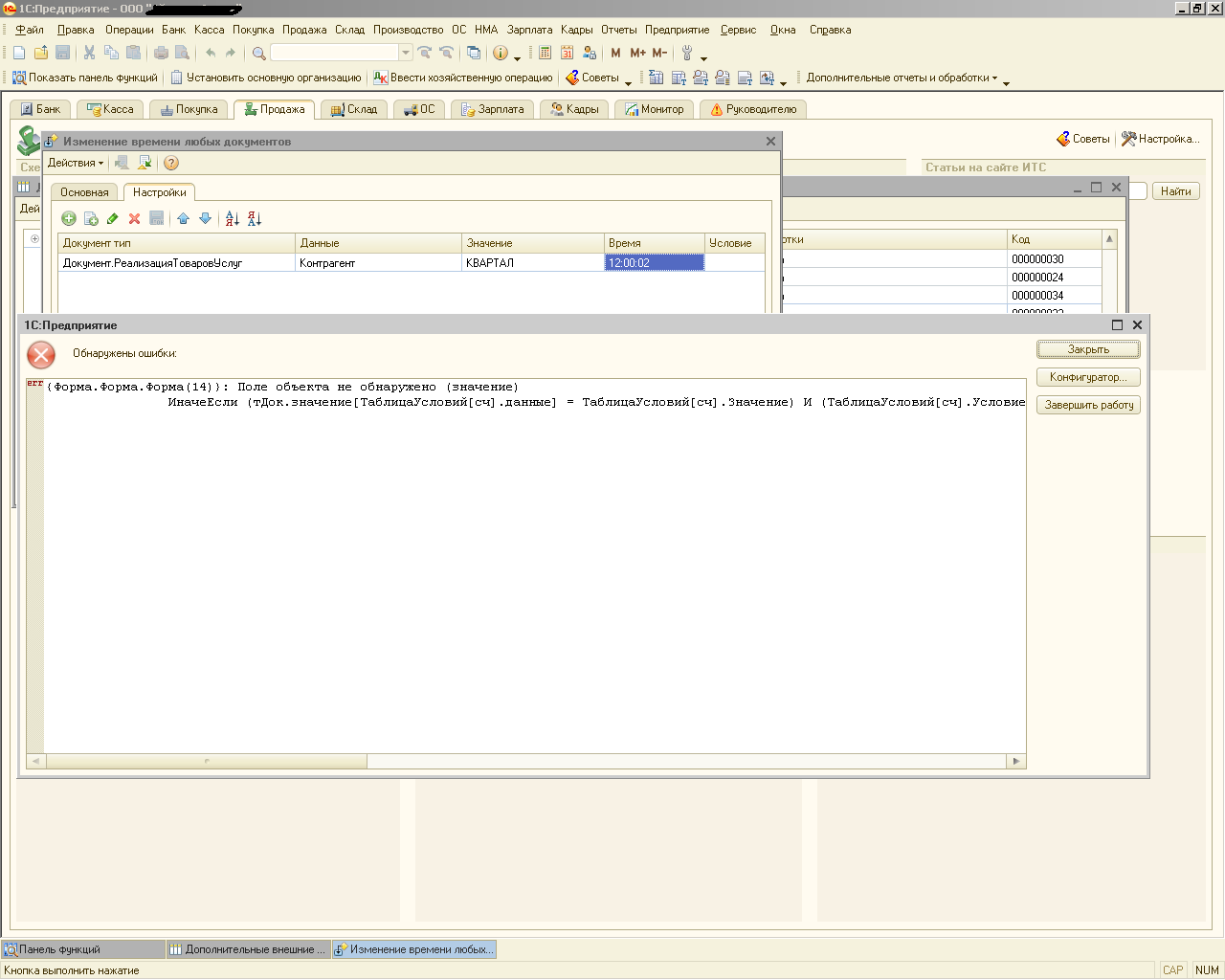Click the Copy row icon in settings
1225x980 pixels.
pyautogui.click(x=91, y=219)
